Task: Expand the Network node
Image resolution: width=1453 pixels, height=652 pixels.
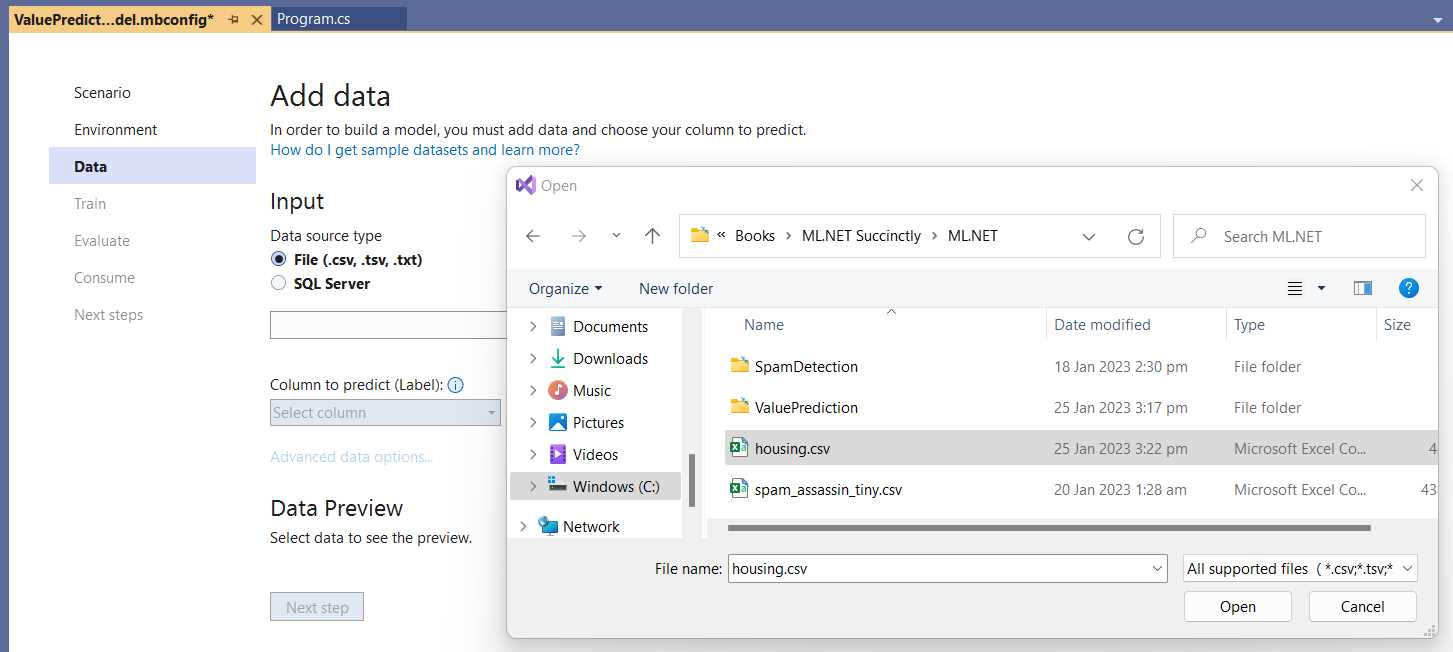Action: point(523,526)
